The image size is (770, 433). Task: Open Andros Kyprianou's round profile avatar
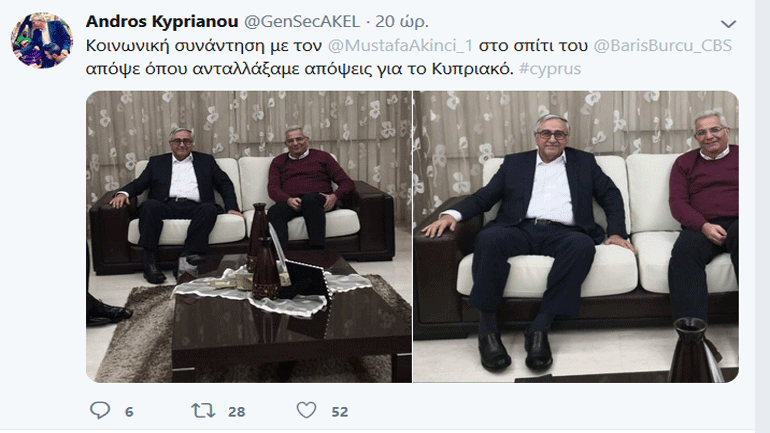pos(42,40)
